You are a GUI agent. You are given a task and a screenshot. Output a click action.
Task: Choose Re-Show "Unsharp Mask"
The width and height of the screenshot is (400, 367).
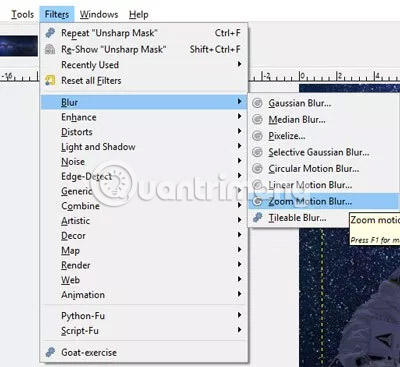tap(144, 49)
